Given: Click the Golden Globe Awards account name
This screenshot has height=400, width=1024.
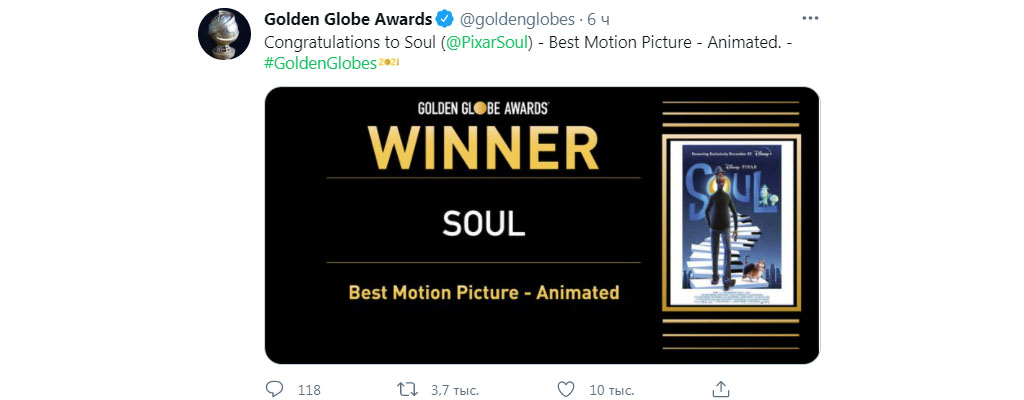Looking at the screenshot, I should point(348,19).
